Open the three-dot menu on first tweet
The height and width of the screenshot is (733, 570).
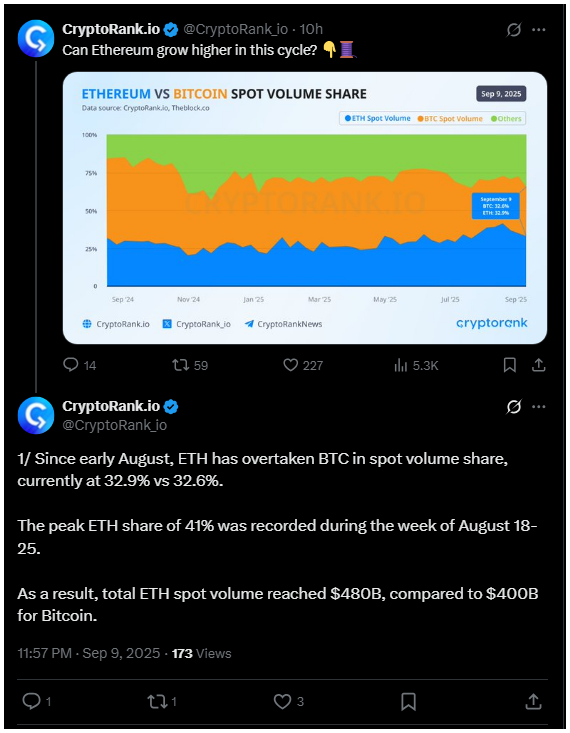coord(539,30)
